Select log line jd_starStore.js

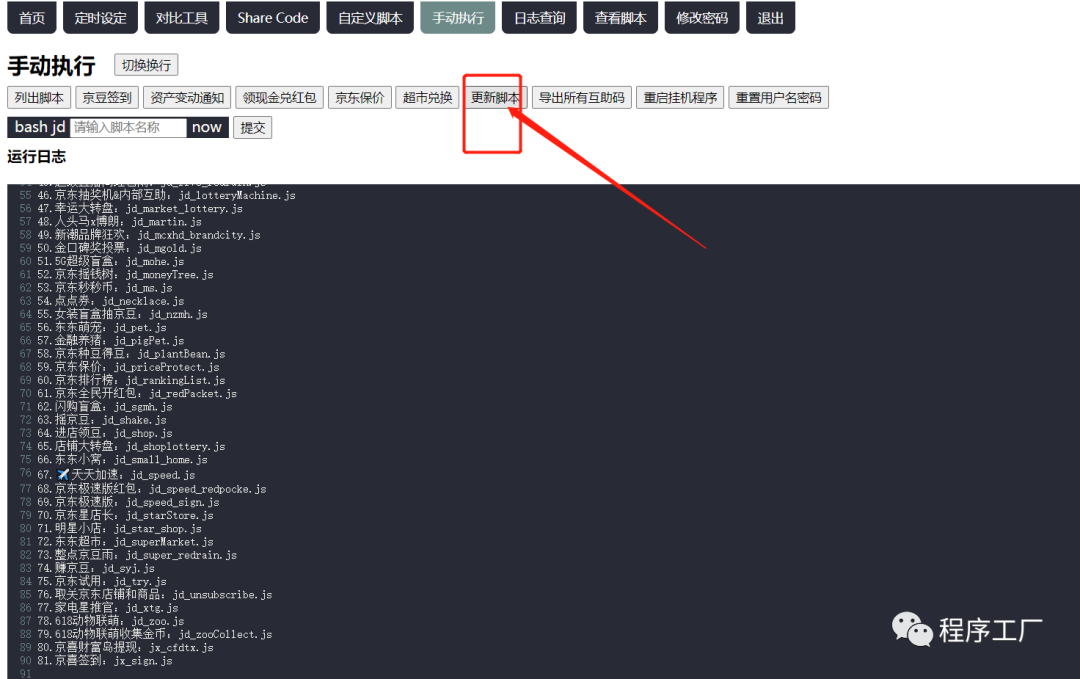tap(125, 516)
